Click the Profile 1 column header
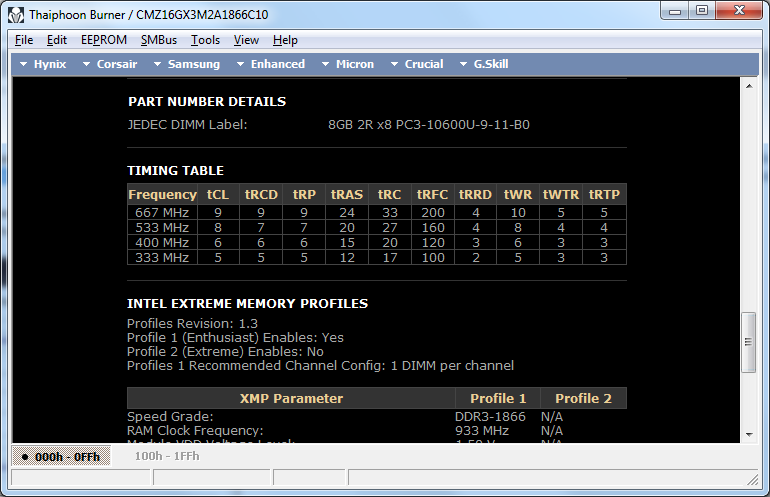The height and width of the screenshot is (497, 770). point(498,398)
